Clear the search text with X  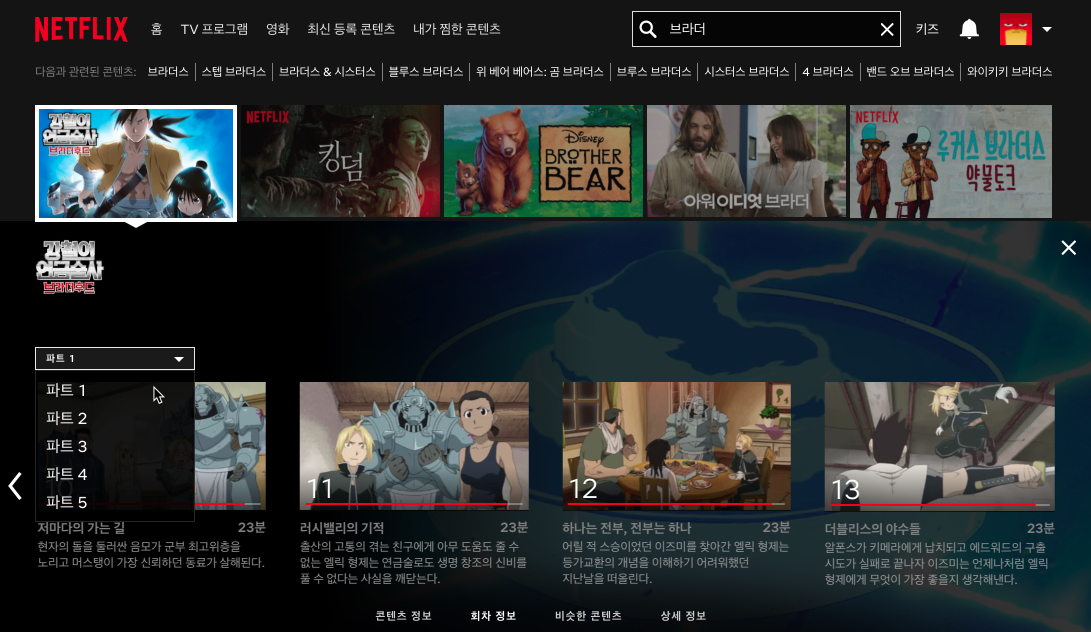click(886, 29)
